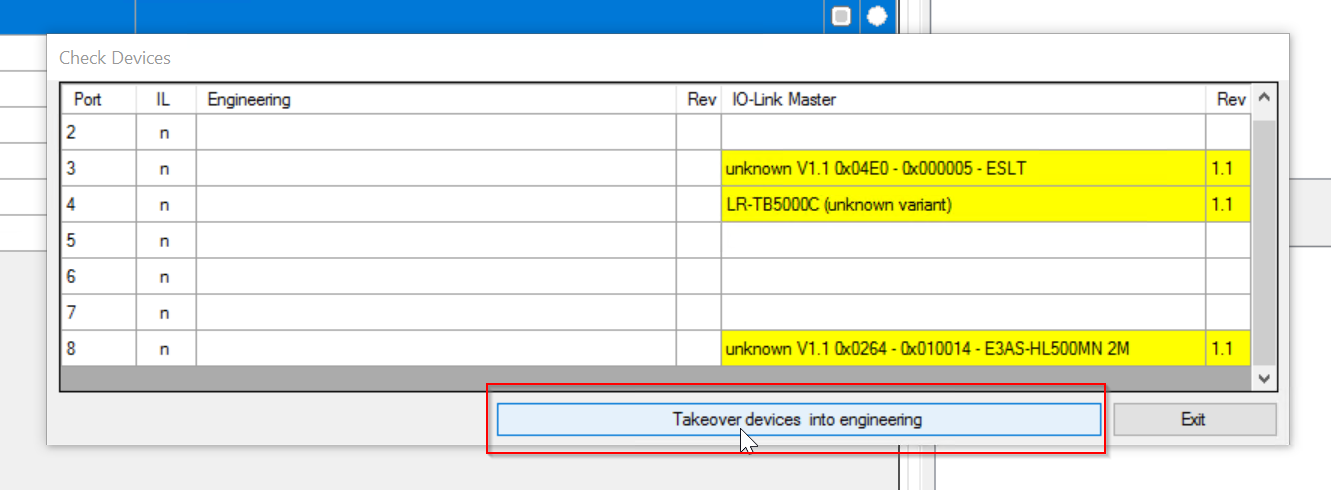Screen dimensions: 1331x490
Task: Exit the Check Devices dialog
Action: pyautogui.click(x=1194, y=420)
